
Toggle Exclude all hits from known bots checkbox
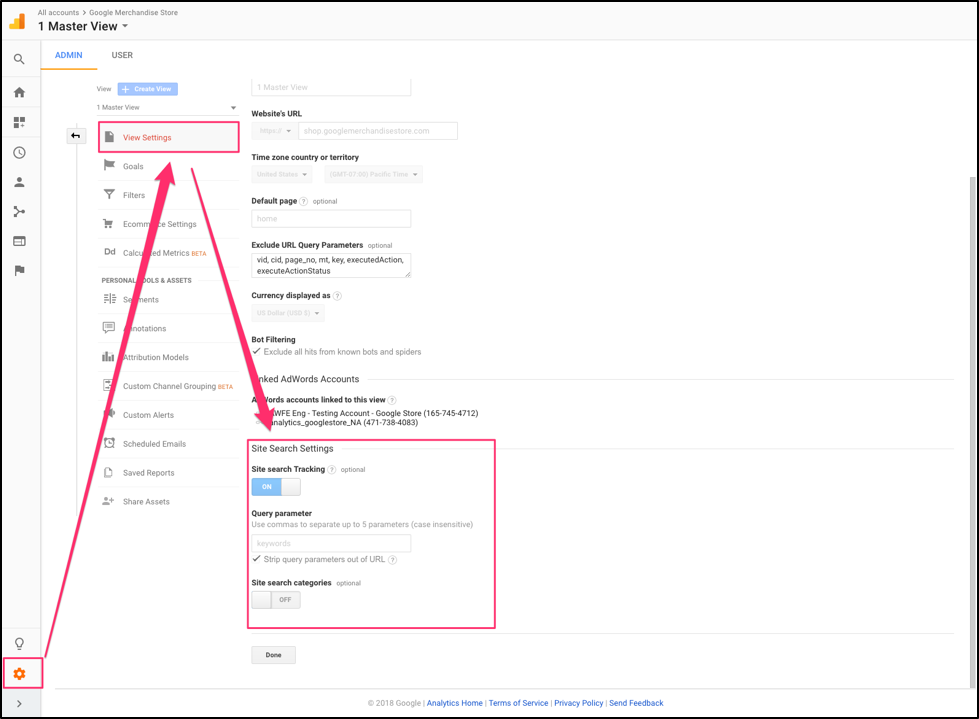coord(257,351)
